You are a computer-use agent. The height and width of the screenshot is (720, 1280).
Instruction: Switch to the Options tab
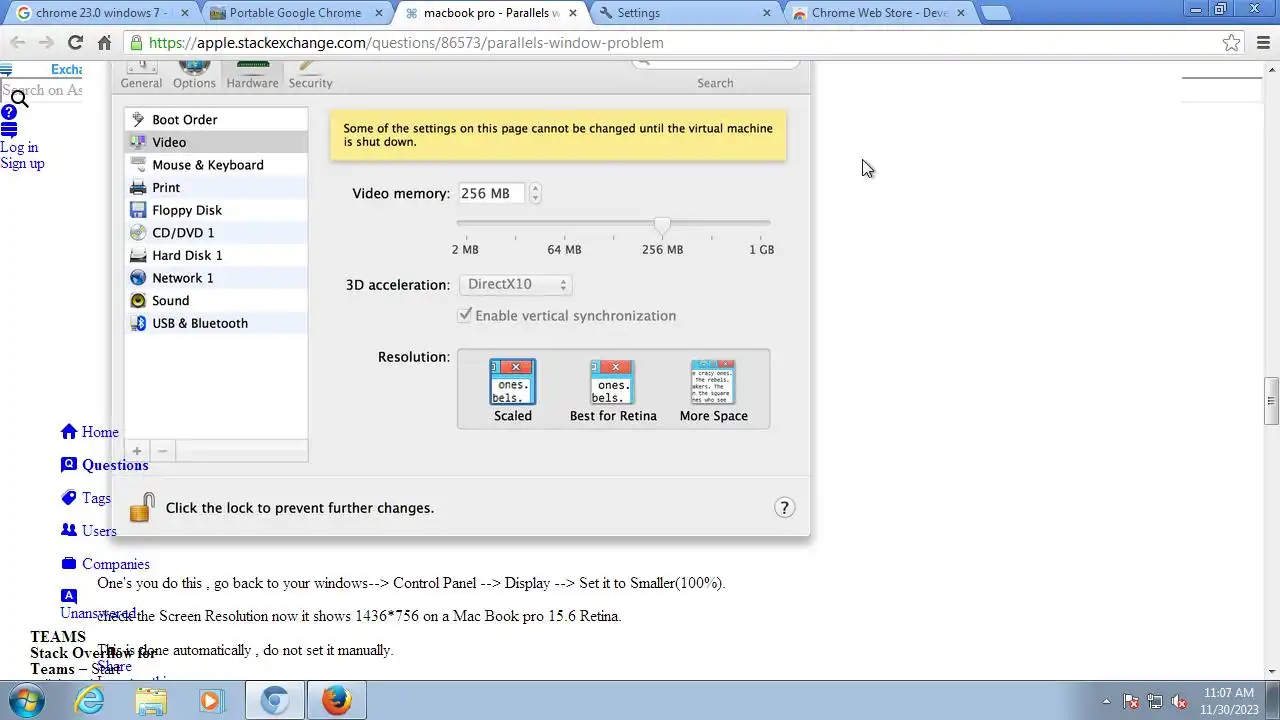click(194, 76)
